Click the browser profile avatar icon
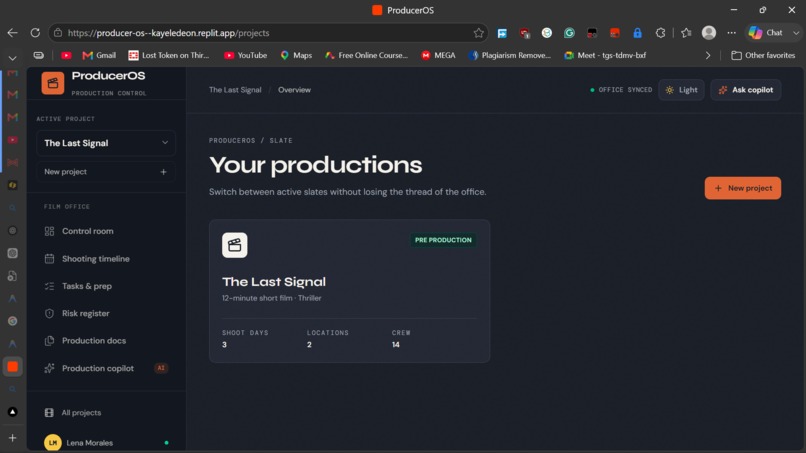This screenshot has height=453, width=806. coord(709,33)
